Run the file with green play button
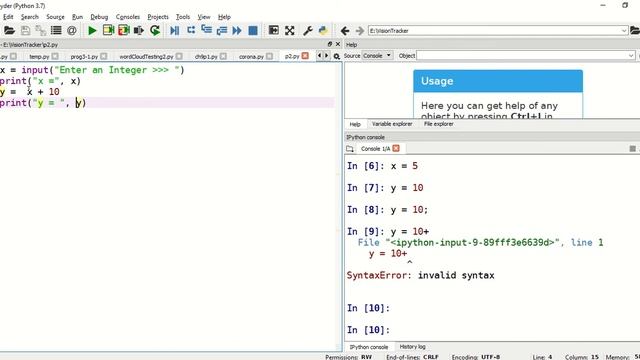Screen dimensions: 640x360 (92, 31)
